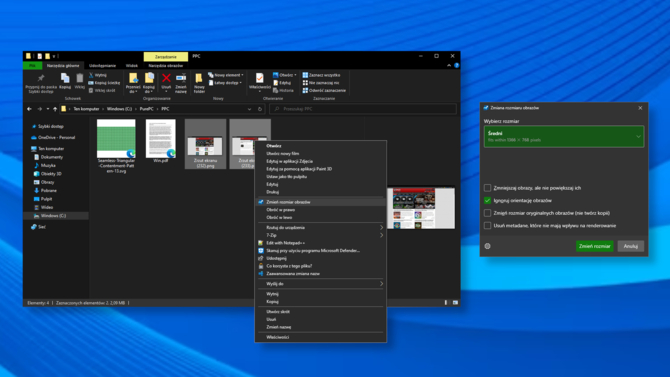670x377 pixels.
Task: Uncheck Ignoruj orientację obrazów
Action: 488,200
